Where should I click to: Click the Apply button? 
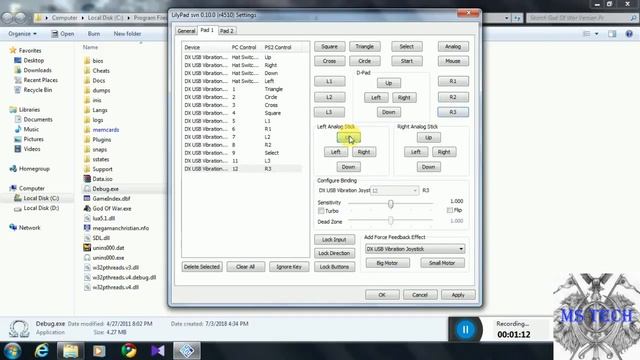point(458,295)
